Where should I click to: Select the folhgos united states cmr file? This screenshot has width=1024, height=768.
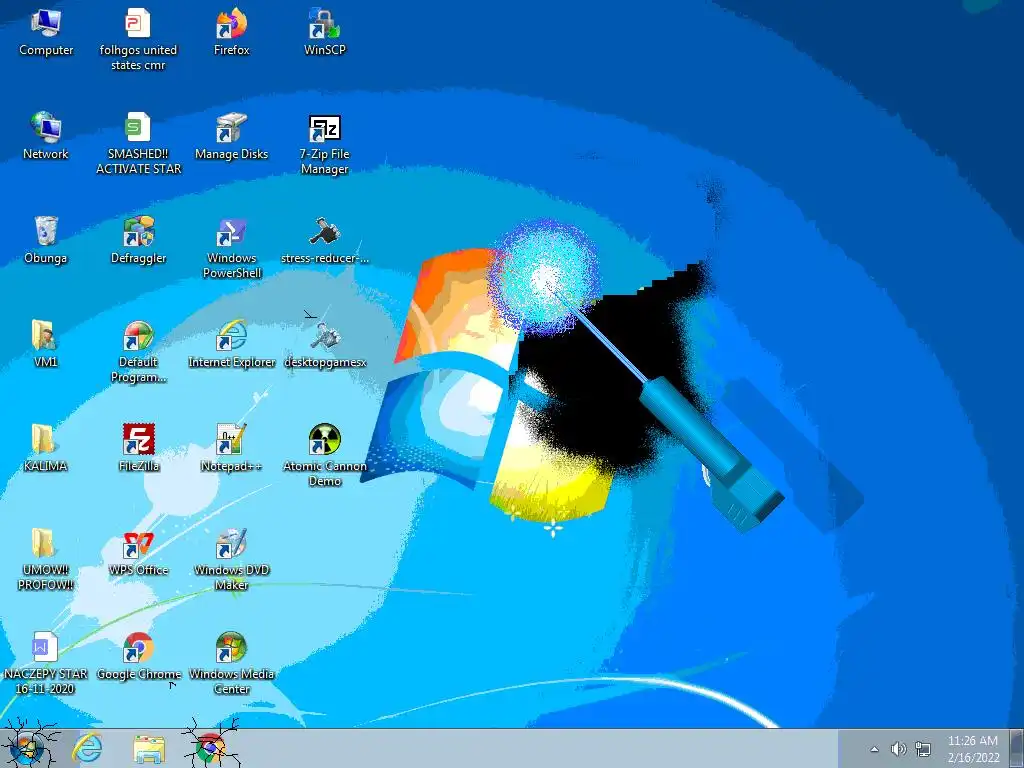[x=138, y=39]
